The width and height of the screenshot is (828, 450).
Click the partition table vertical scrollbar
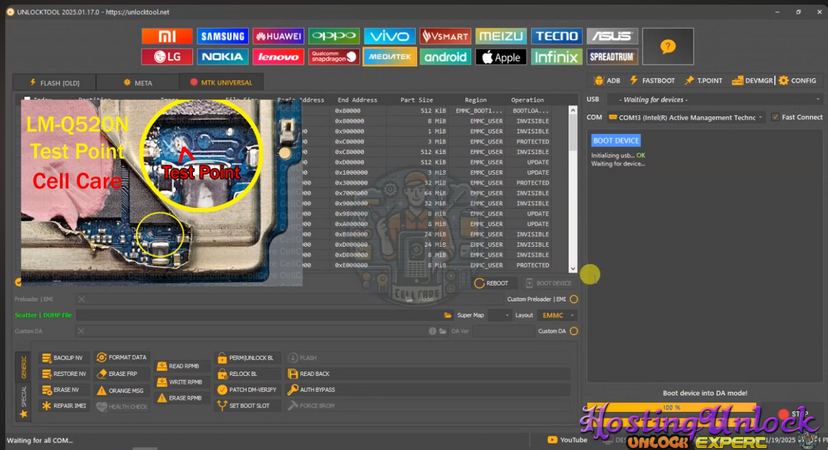(x=573, y=180)
